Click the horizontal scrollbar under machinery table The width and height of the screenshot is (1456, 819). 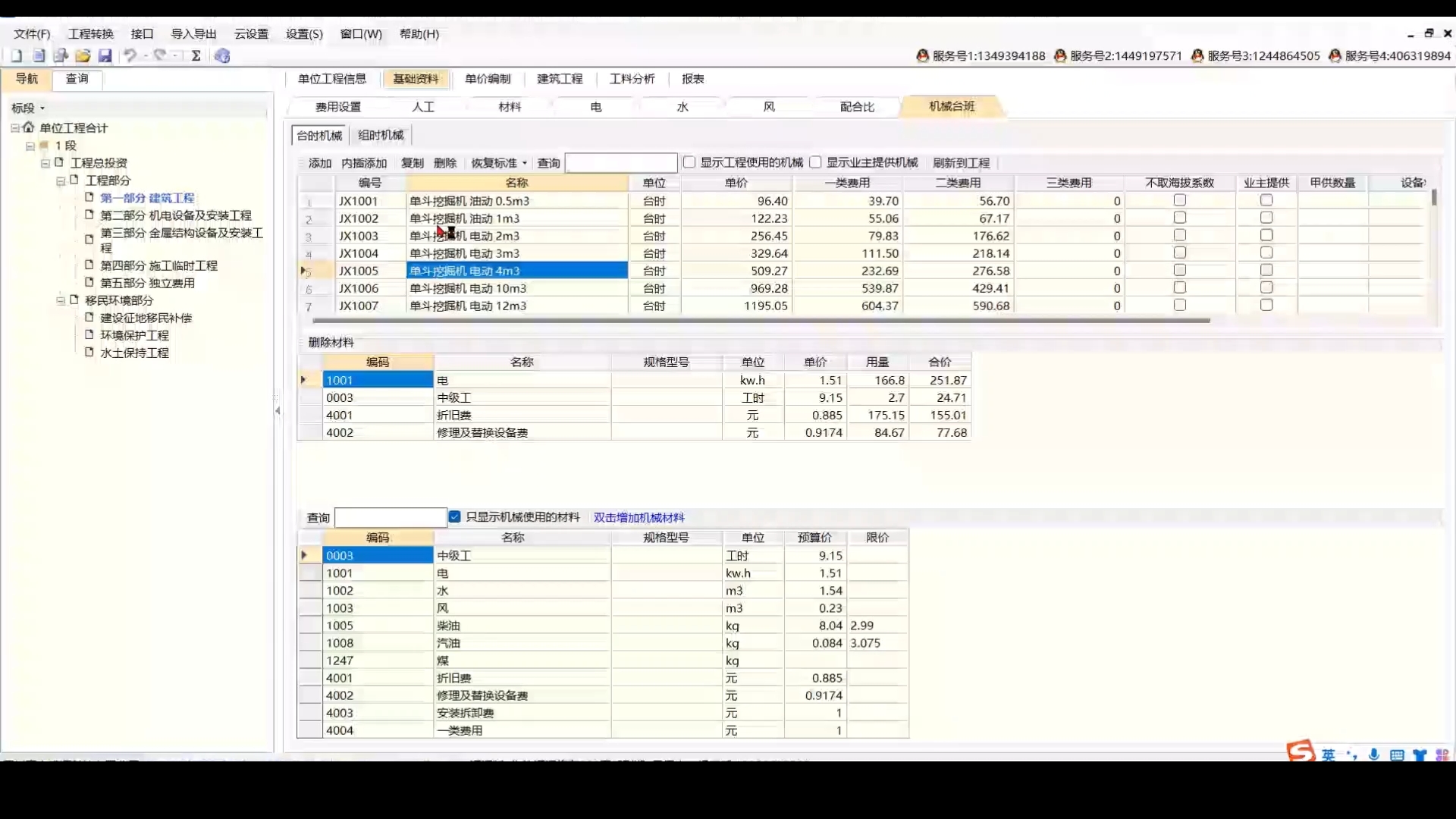coord(758,321)
